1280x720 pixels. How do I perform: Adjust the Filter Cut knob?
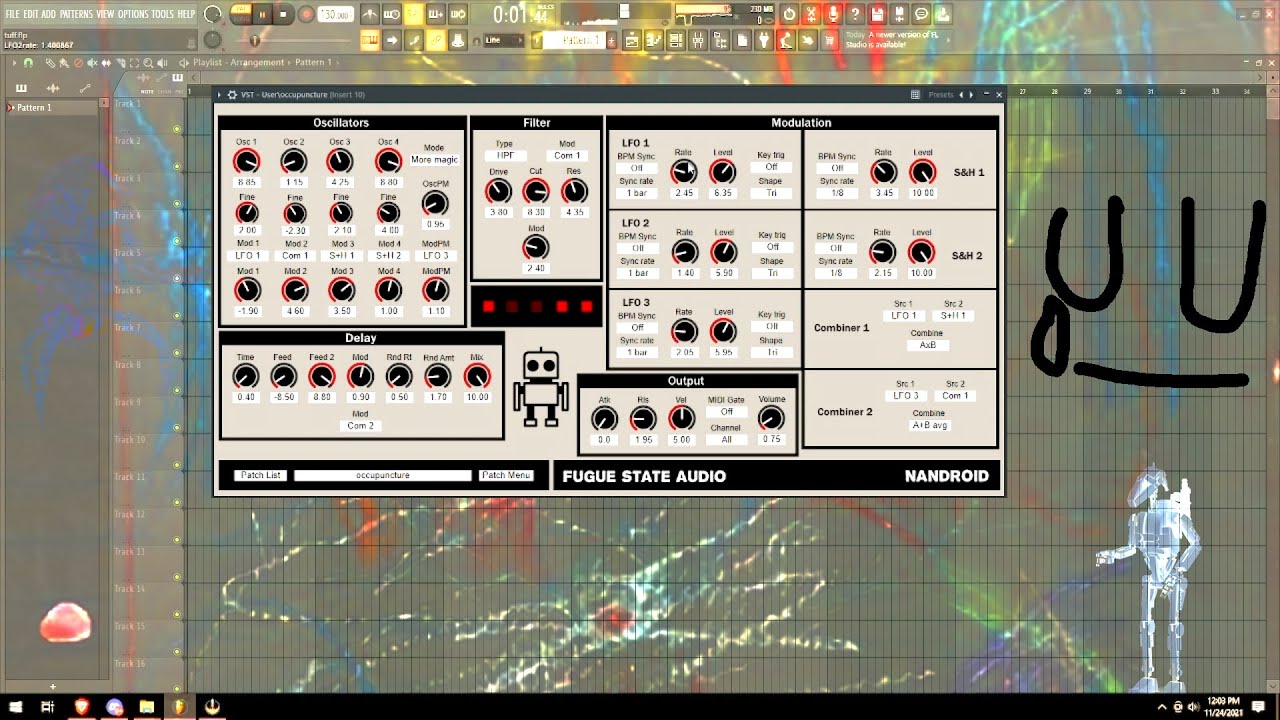click(x=536, y=191)
